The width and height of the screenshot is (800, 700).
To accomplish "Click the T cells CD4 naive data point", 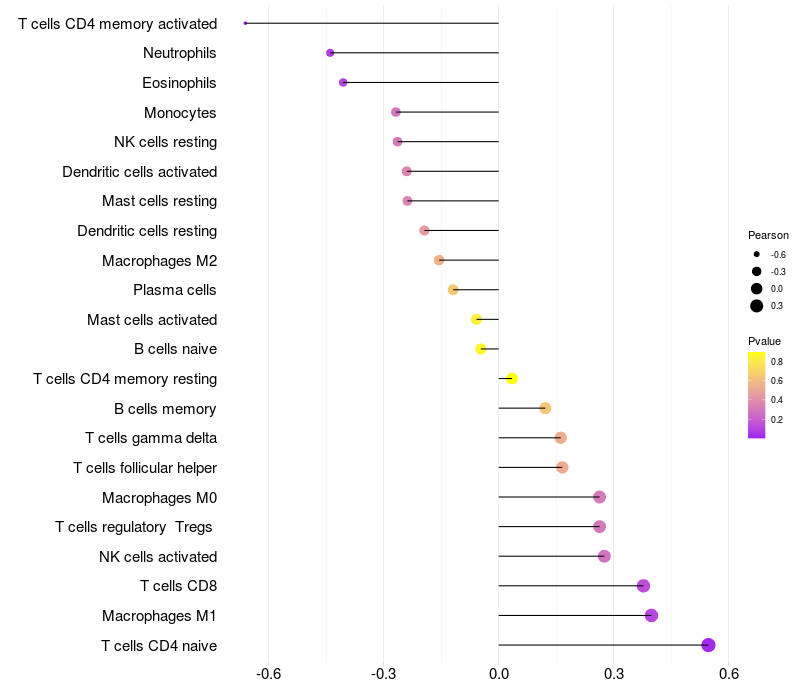I will pos(709,645).
